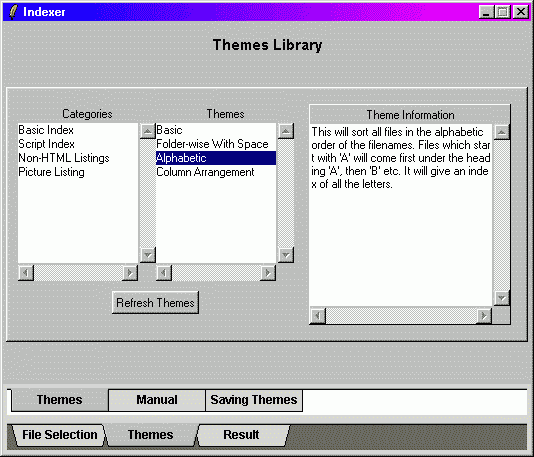This screenshot has width=534, height=457.
Task: Go to the File Selection tab
Action: tap(60, 435)
